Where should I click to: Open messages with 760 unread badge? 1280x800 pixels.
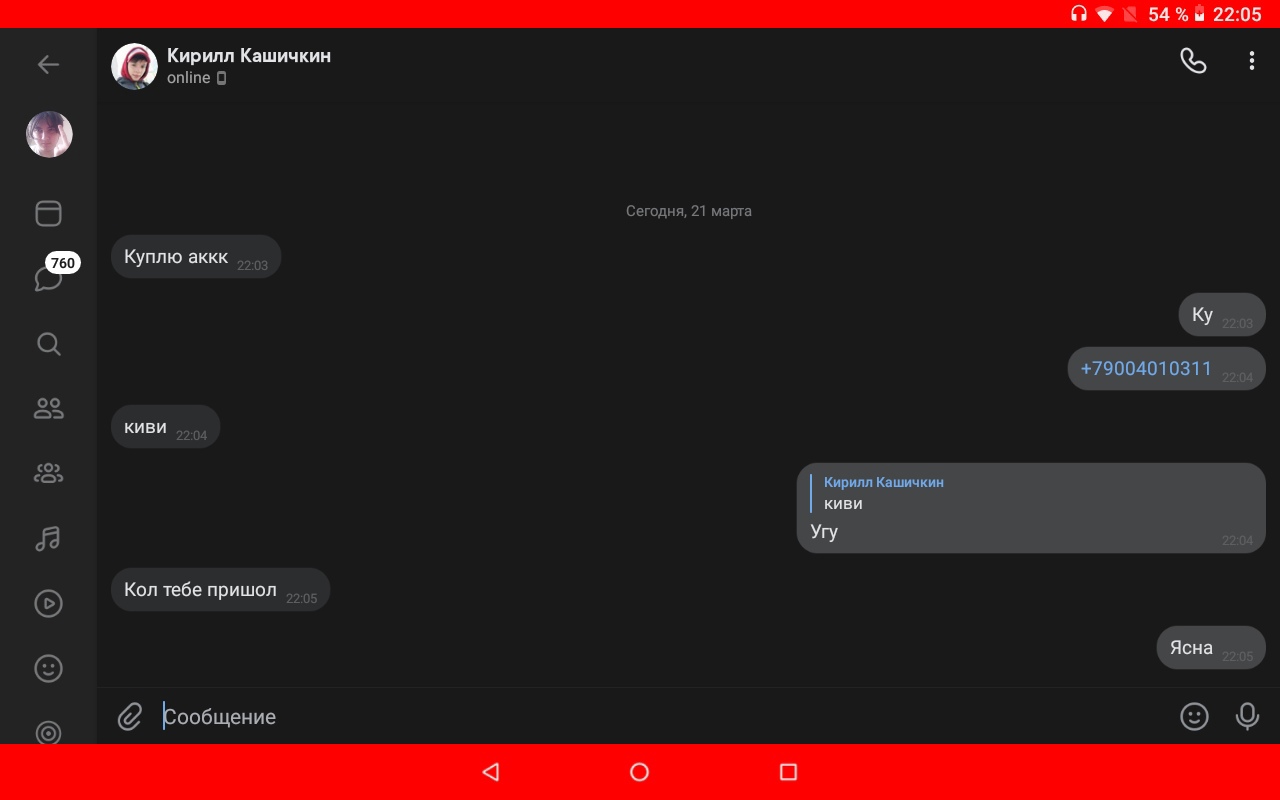pos(48,278)
